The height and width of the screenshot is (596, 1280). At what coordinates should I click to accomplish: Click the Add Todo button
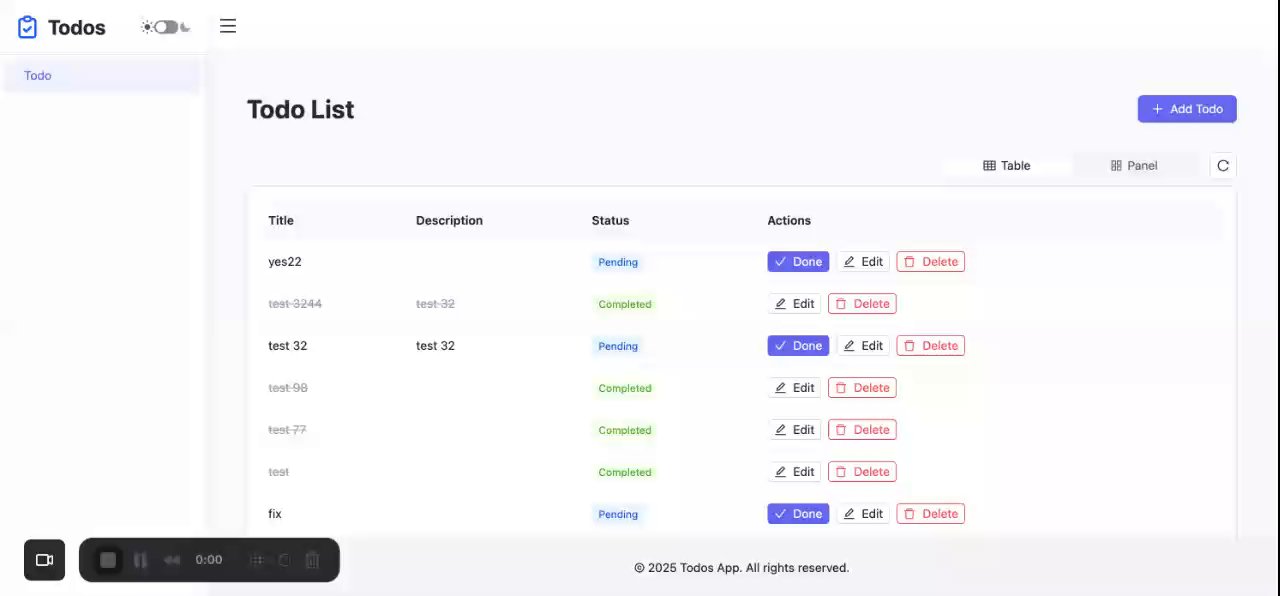click(1187, 109)
